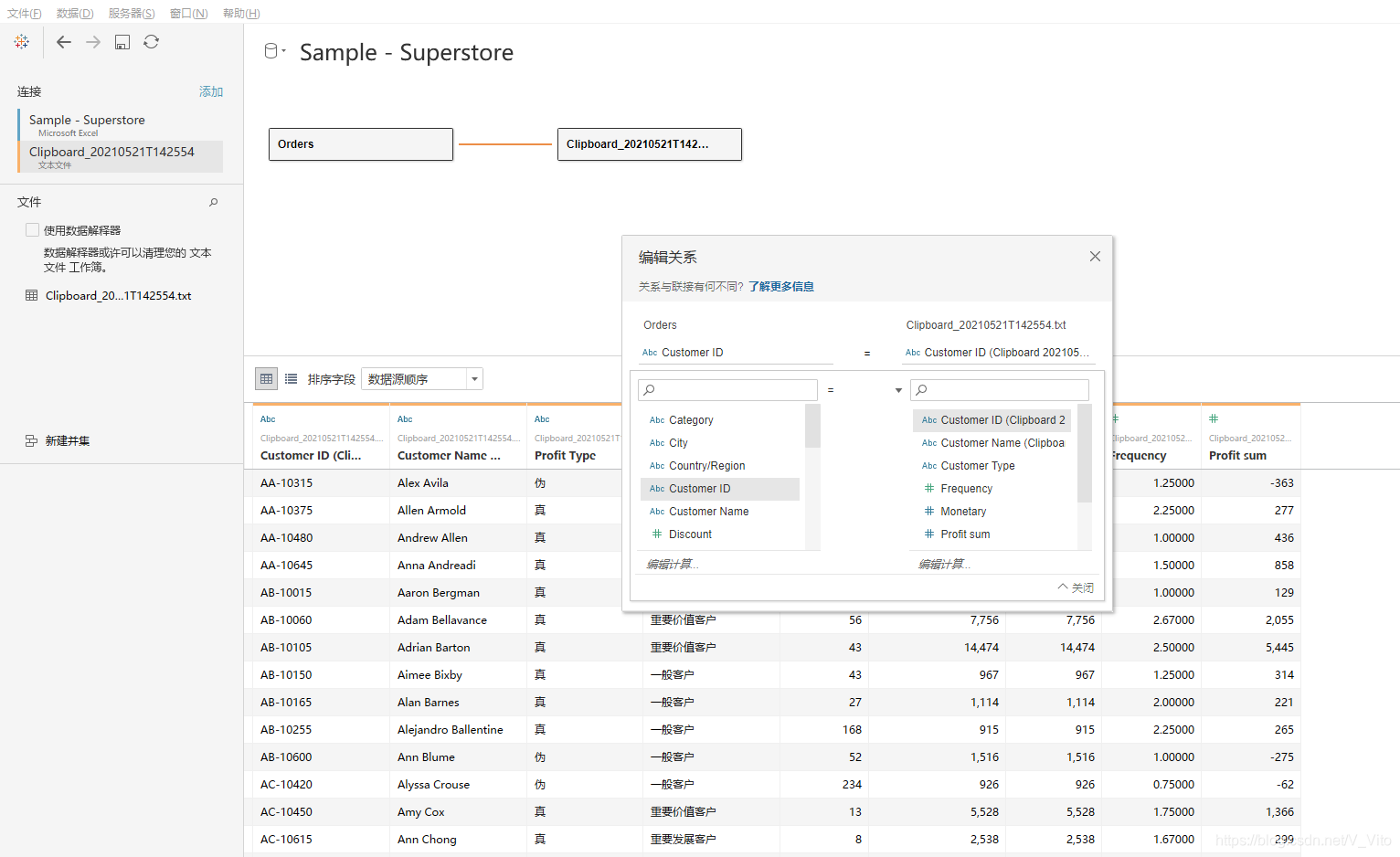
Task: Open the operator dropdown arrow in dialog
Action: 898,390
